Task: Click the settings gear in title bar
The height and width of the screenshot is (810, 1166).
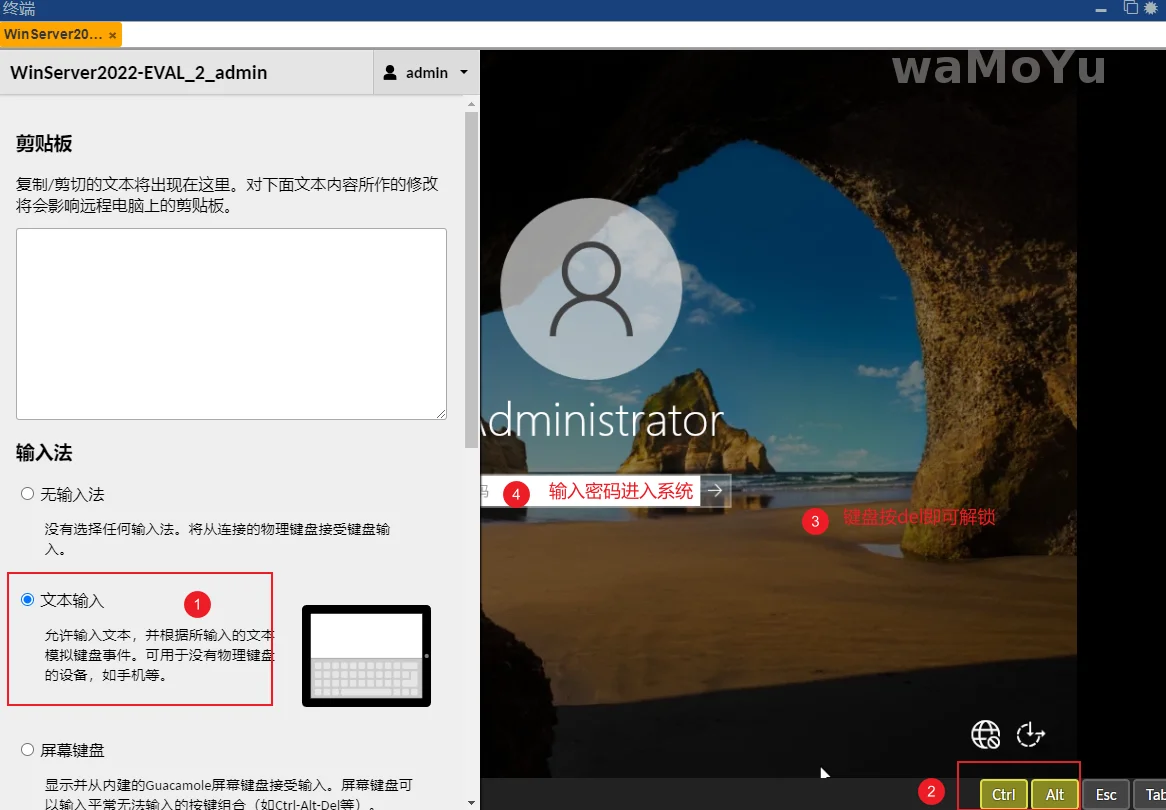Action: click(1153, 8)
